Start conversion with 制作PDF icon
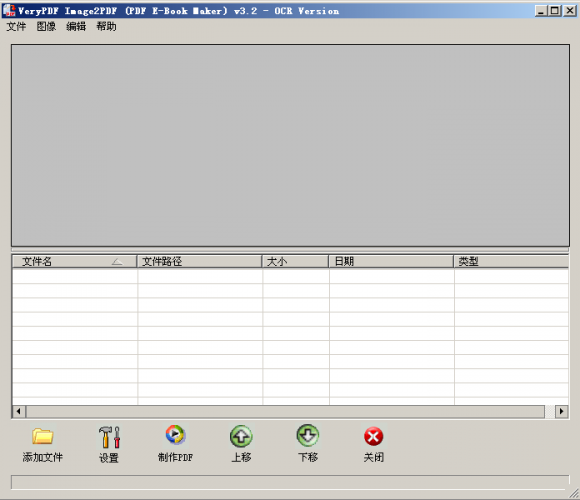The image size is (580, 500). [x=175, y=435]
